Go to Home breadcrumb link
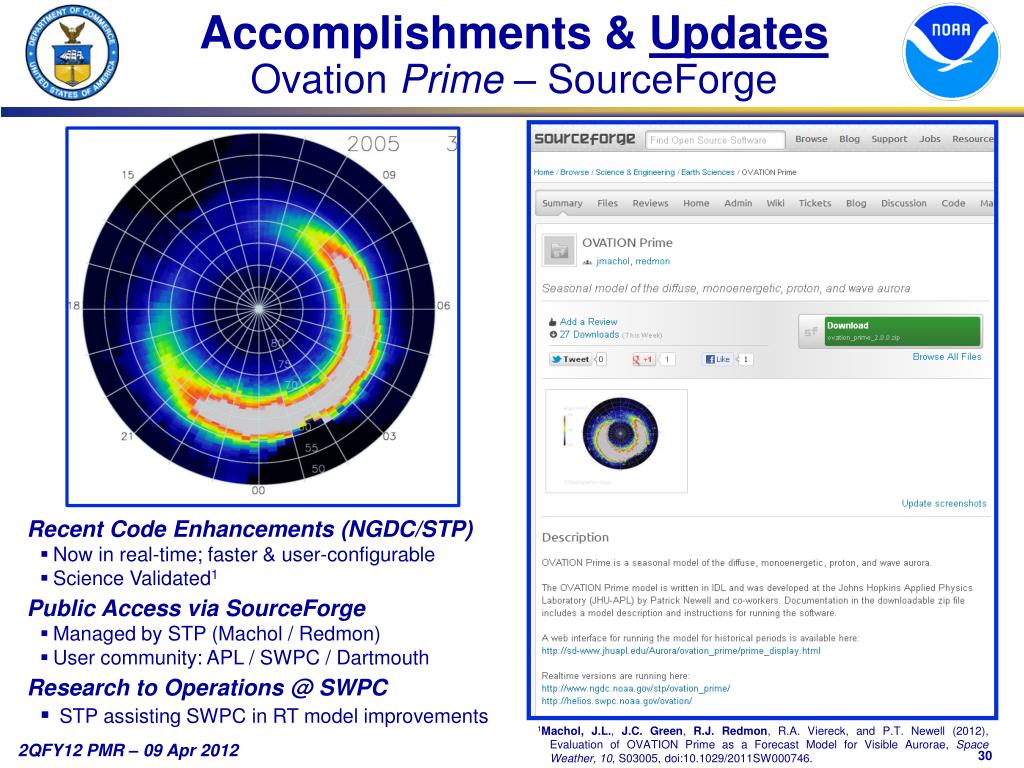Viewport: 1024px width, 768px height. click(x=543, y=172)
